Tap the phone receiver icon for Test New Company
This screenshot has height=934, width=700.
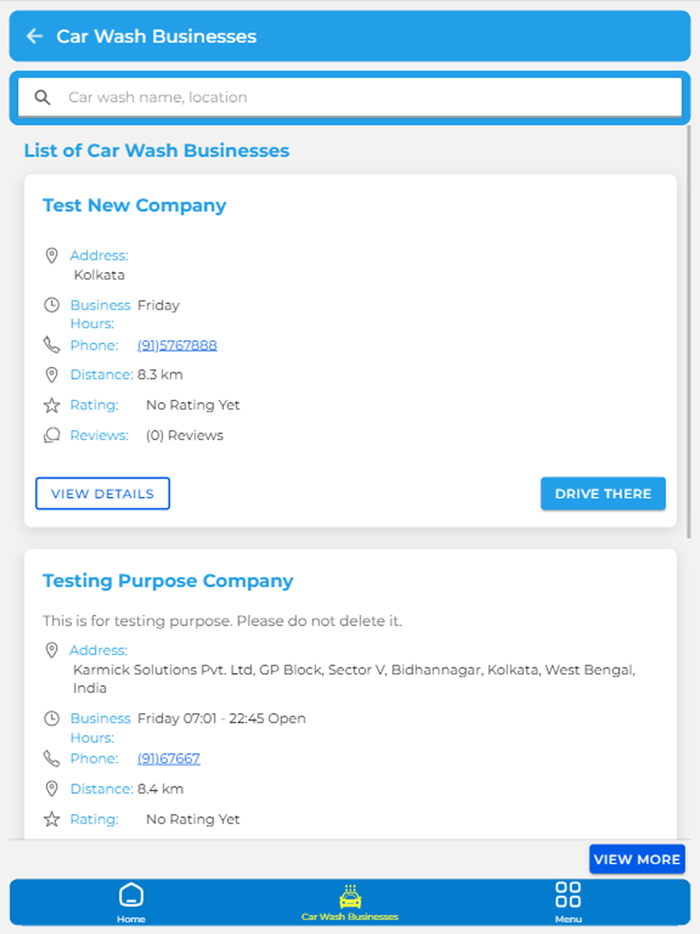tap(52, 345)
